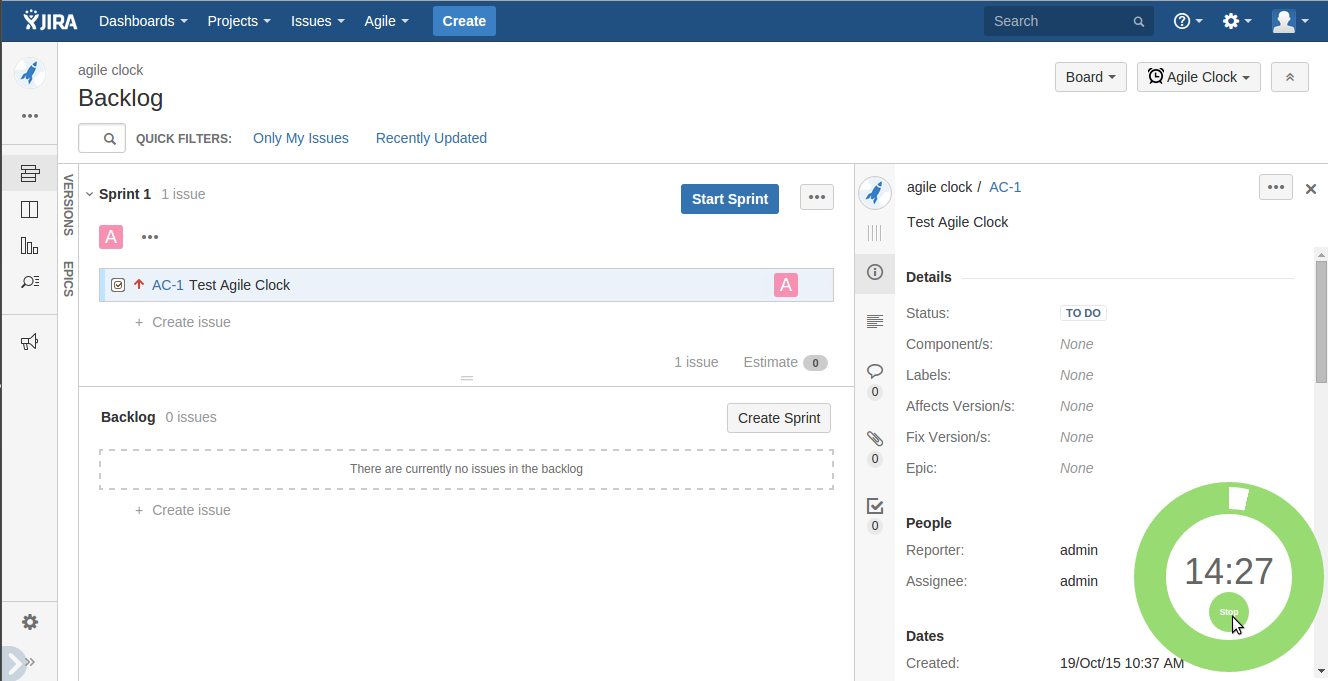Click the detail panel vertical scrollbar thumb
This screenshot has height=681, width=1328.
pos(1321,322)
